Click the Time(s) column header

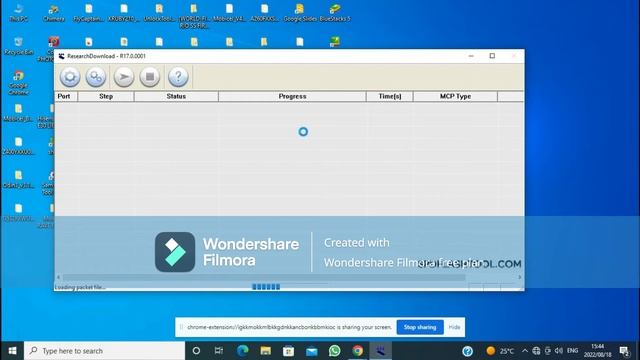pos(390,96)
